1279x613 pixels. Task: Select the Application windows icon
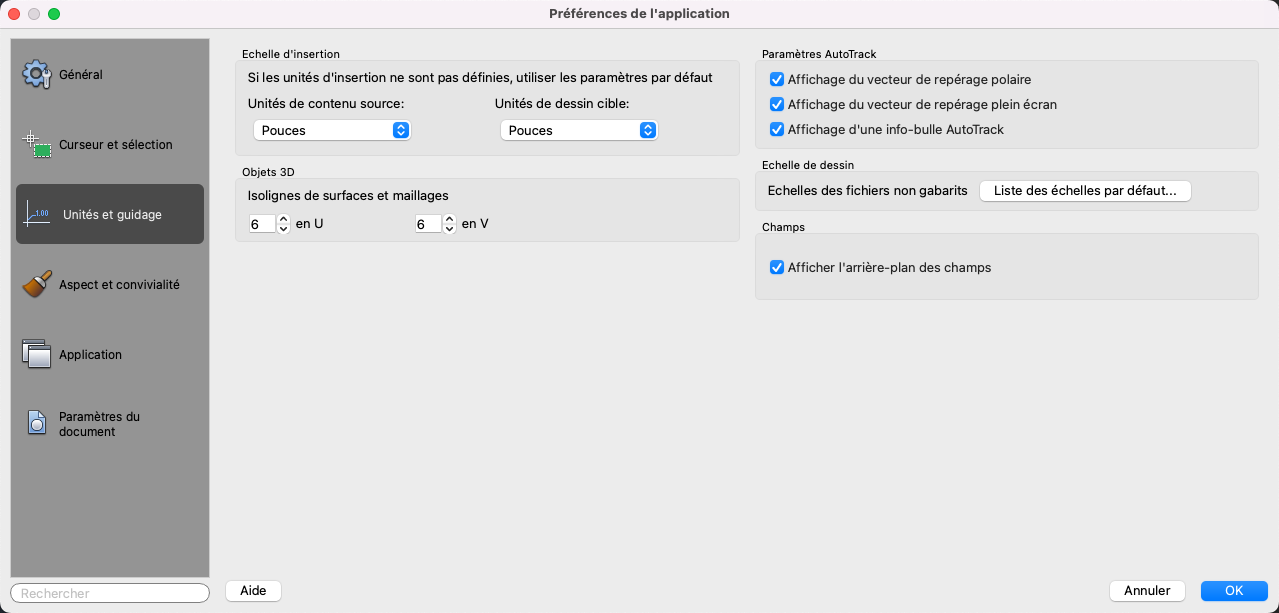[37, 354]
